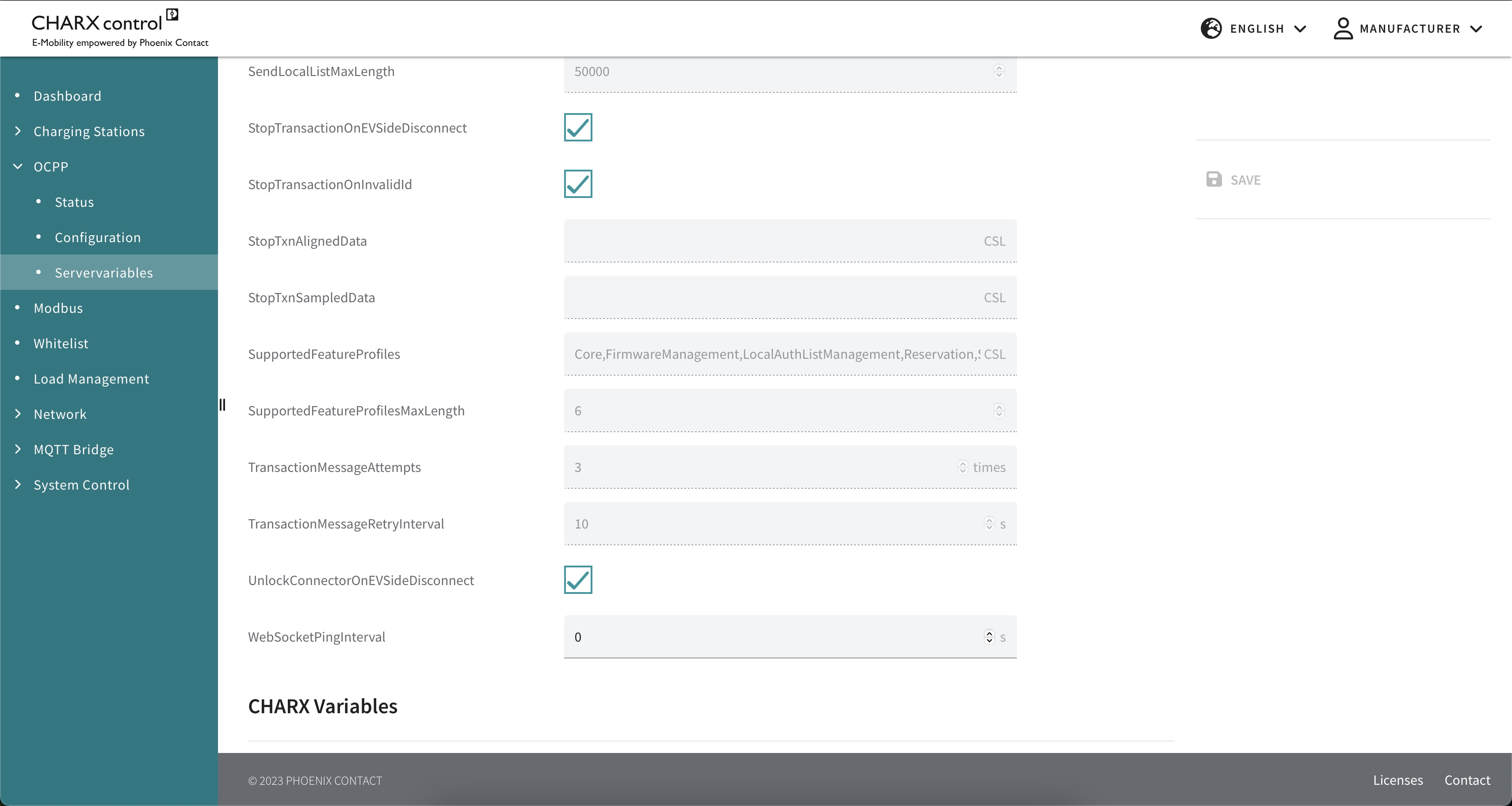Open the Licenses link
1512x806 pixels.
[1397, 779]
